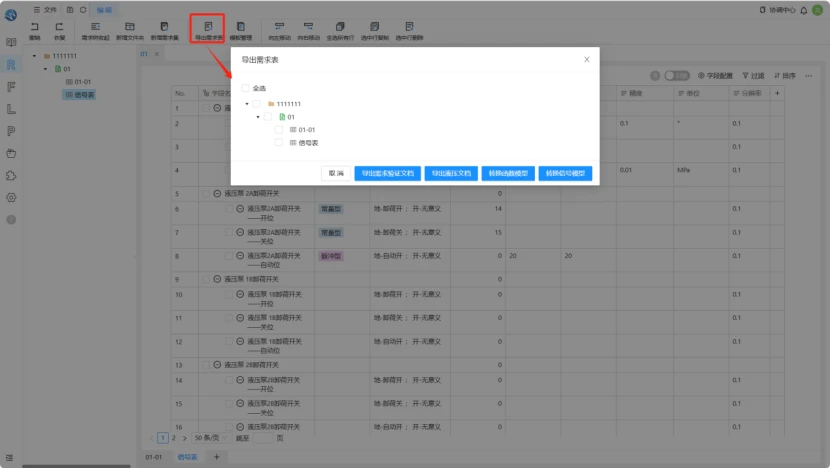
Task: Add a new sheet with the plus tab
Action: click(x=216, y=457)
